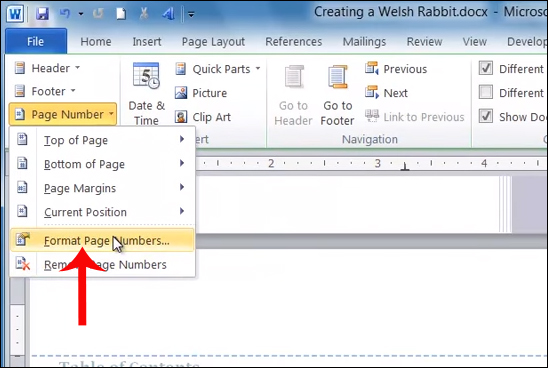
Task: Click the Page Number icon
Action: (20, 114)
